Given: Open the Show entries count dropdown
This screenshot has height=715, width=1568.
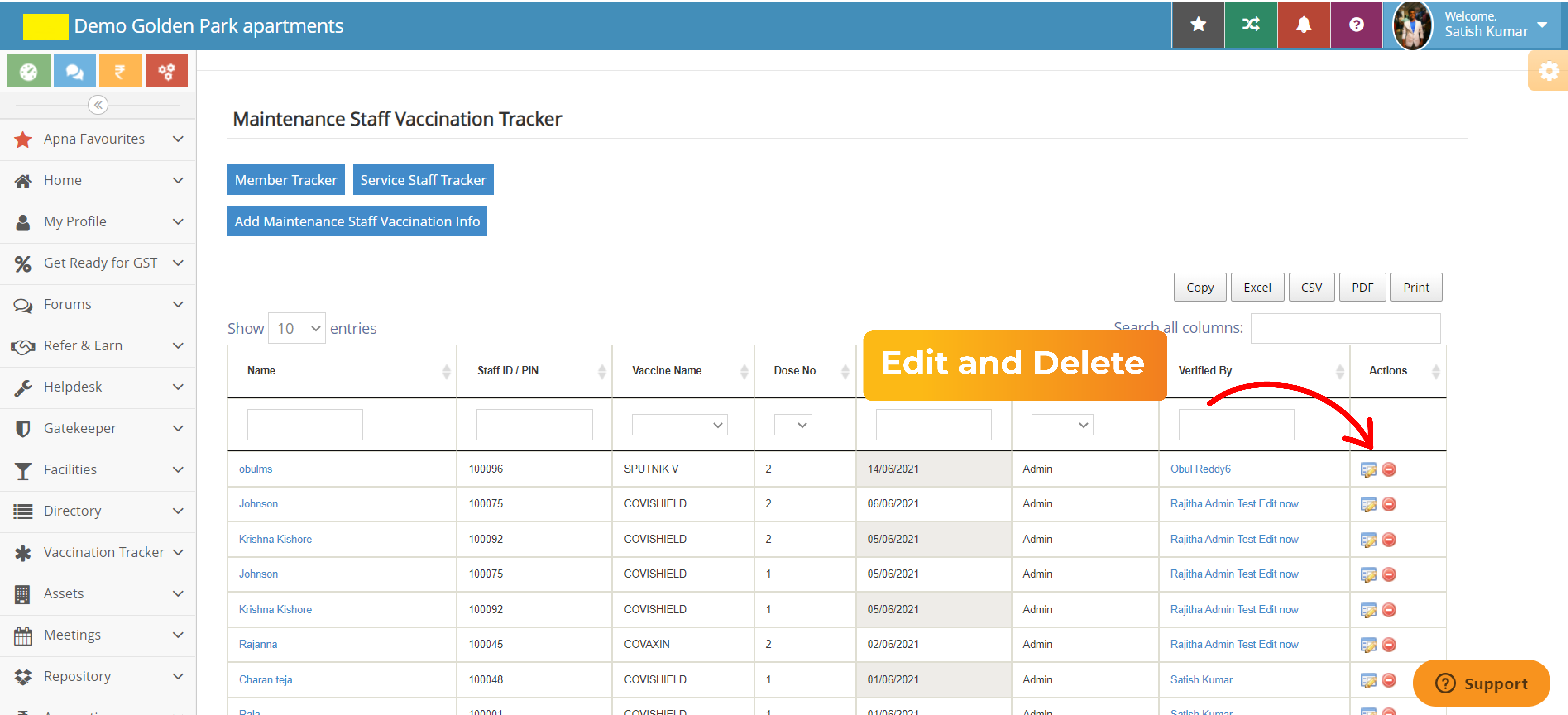Looking at the screenshot, I should tap(297, 329).
